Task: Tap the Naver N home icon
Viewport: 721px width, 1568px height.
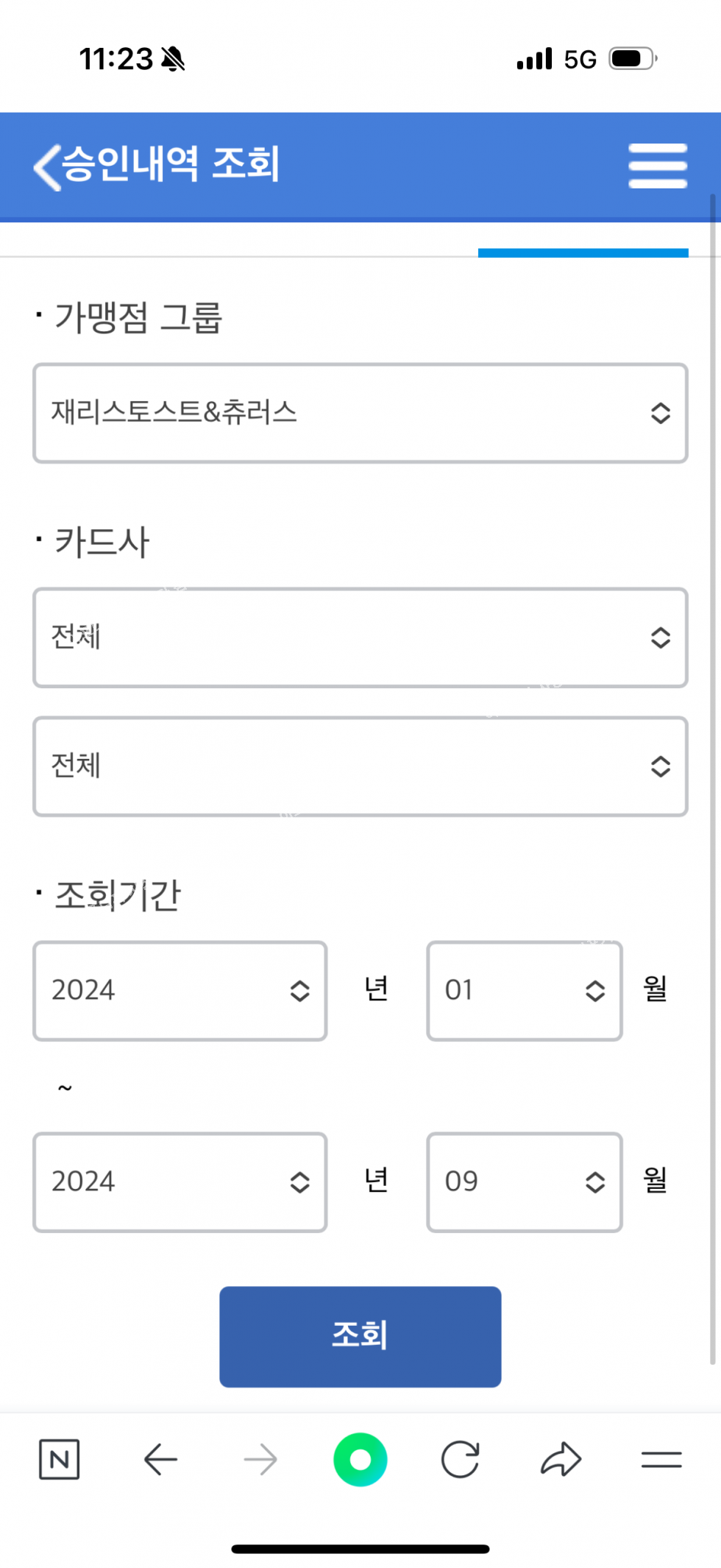Action: click(59, 1459)
